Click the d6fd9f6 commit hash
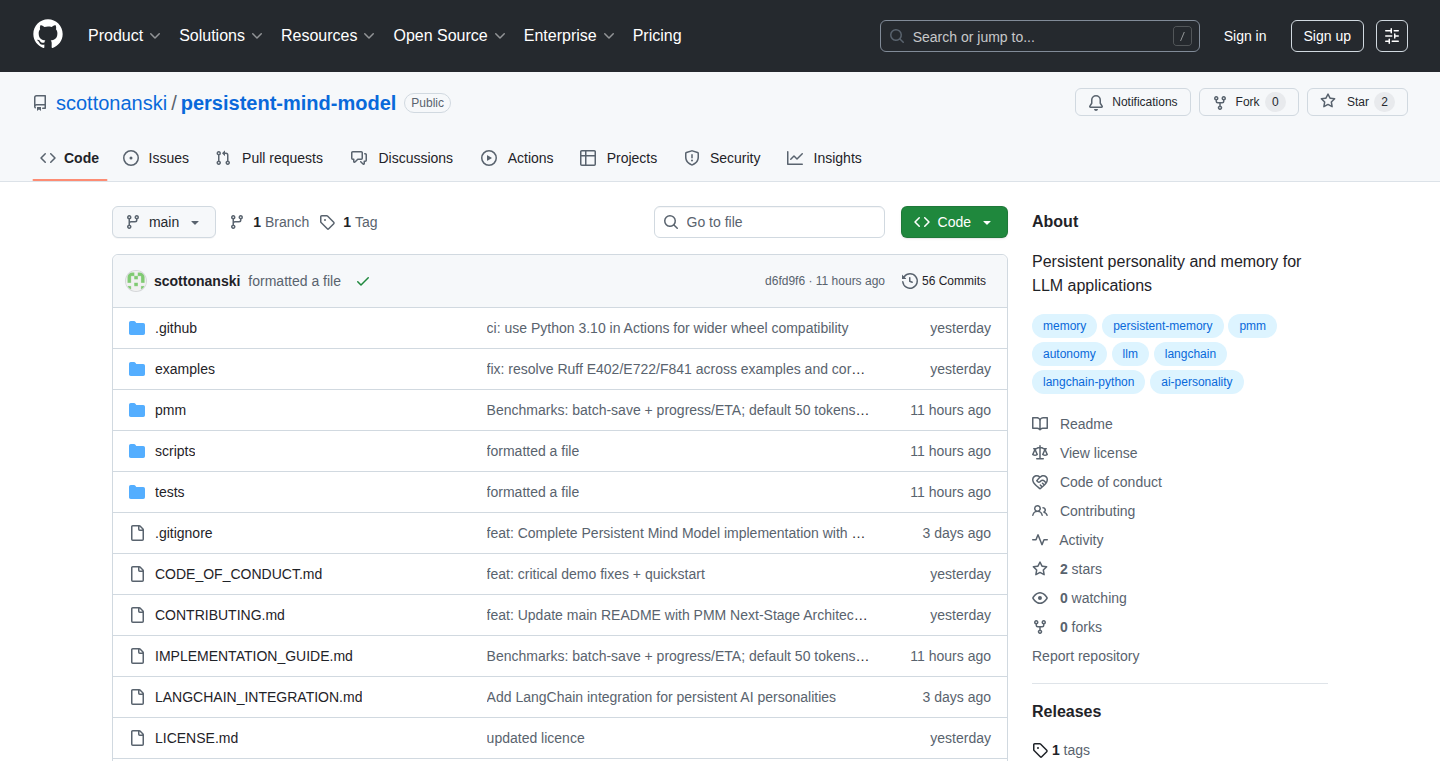 785,281
